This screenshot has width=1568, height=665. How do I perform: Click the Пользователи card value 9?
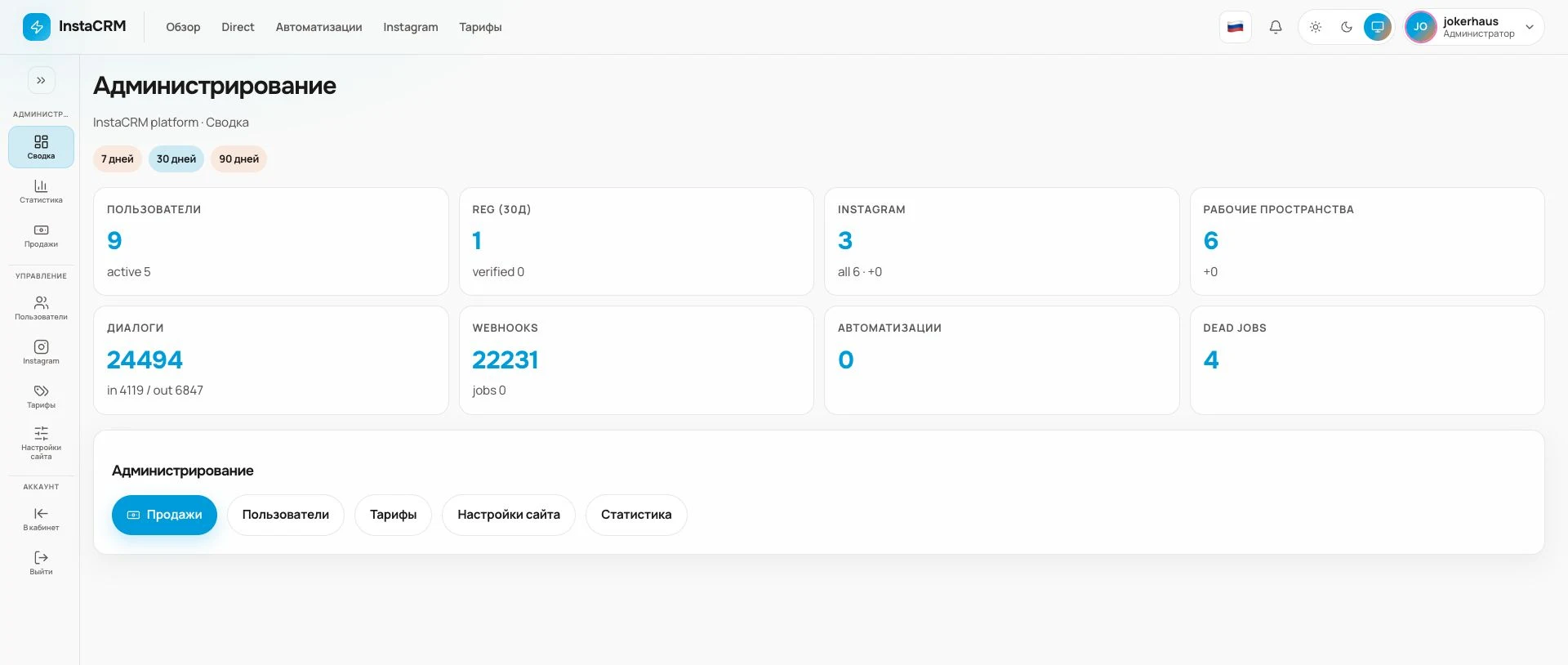[x=114, y=240]
